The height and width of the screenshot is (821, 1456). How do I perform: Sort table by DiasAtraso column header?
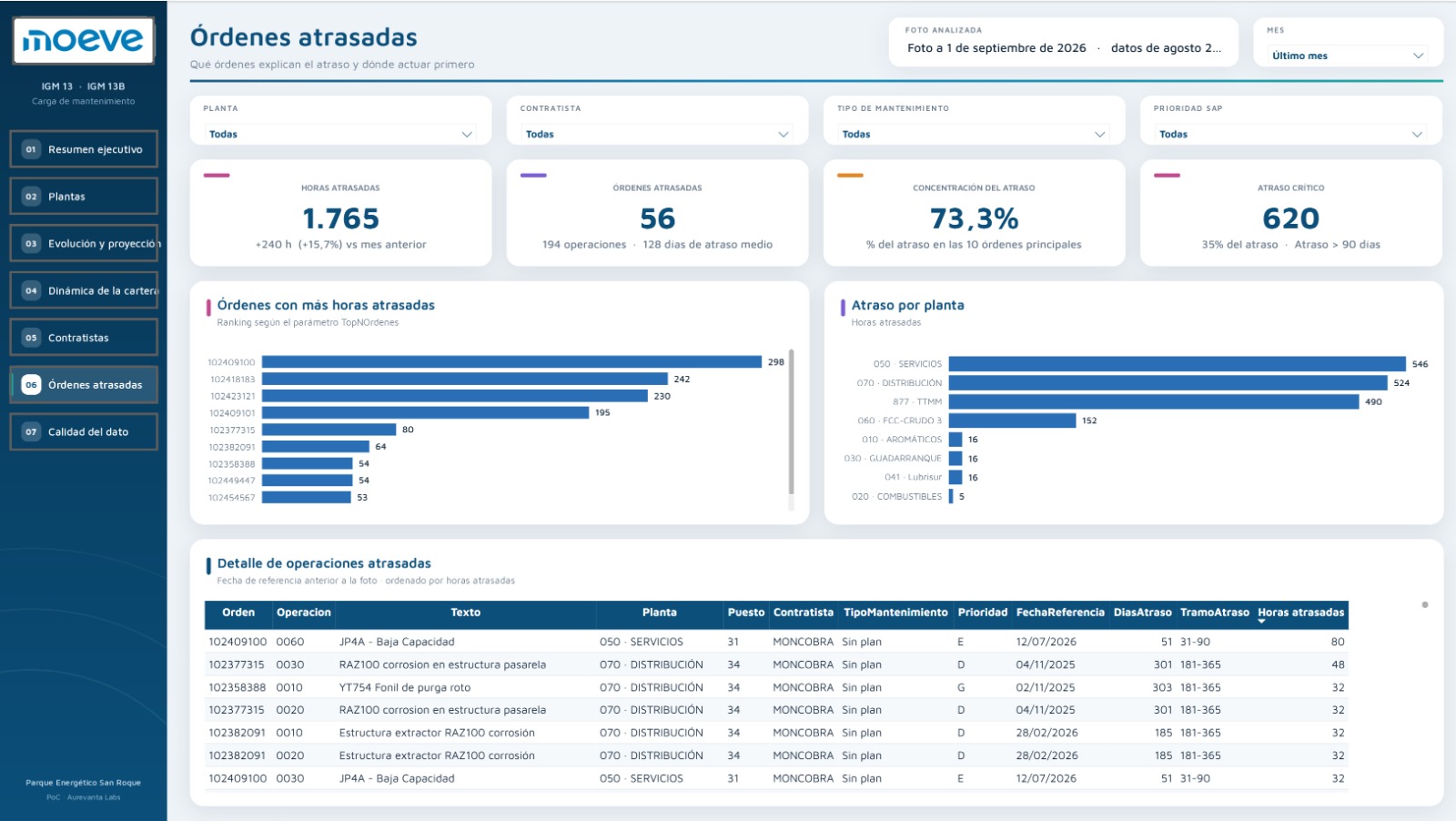[1142, 613]
